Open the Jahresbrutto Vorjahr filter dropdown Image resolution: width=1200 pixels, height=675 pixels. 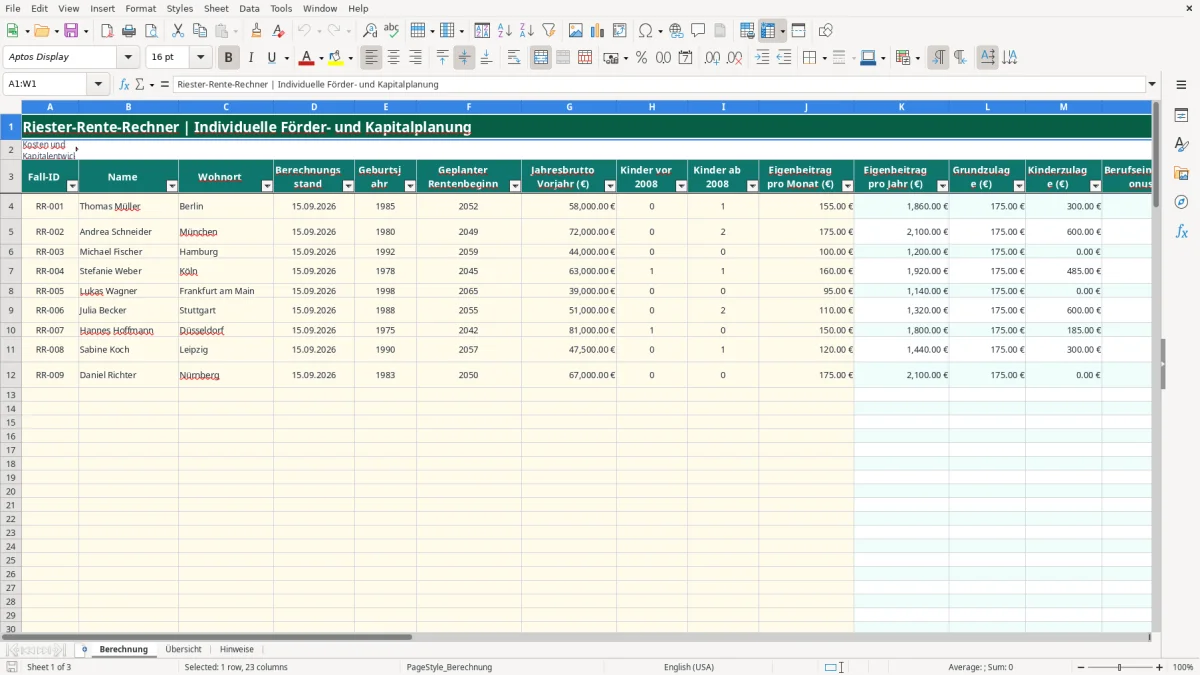[x=610, y=186]
